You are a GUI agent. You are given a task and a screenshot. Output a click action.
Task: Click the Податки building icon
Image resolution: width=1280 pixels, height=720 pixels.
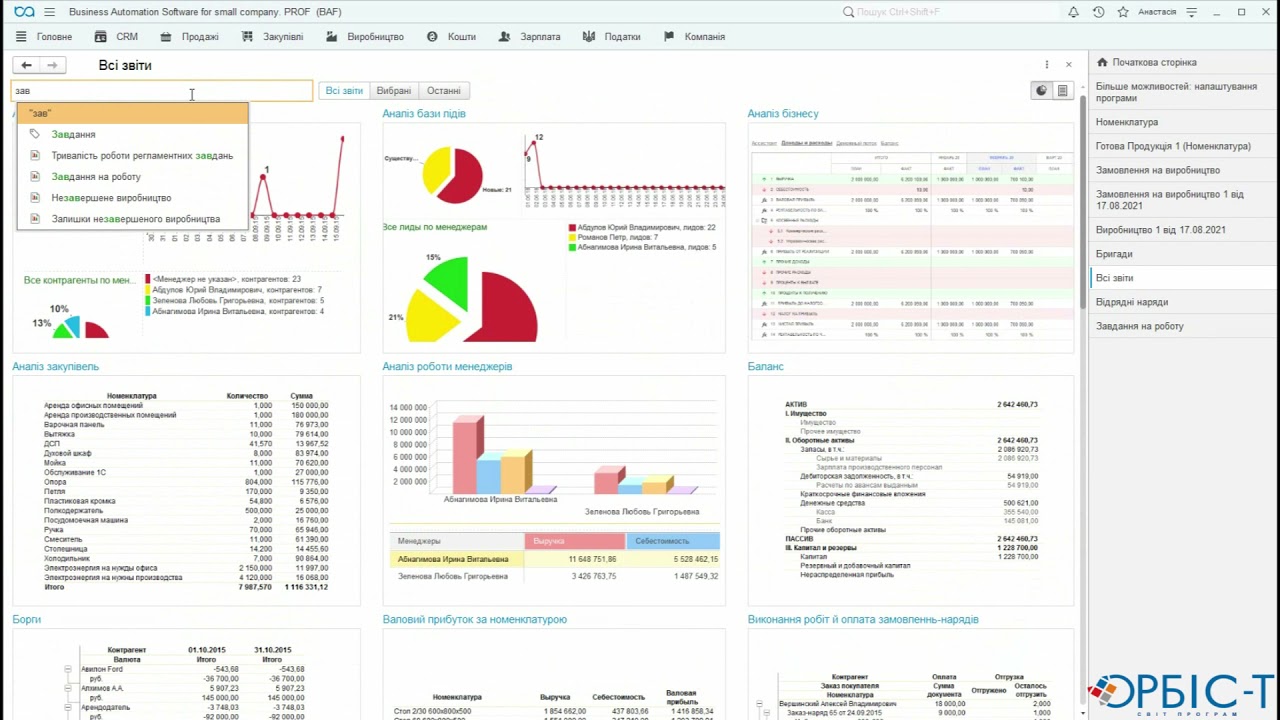point(589,37)
